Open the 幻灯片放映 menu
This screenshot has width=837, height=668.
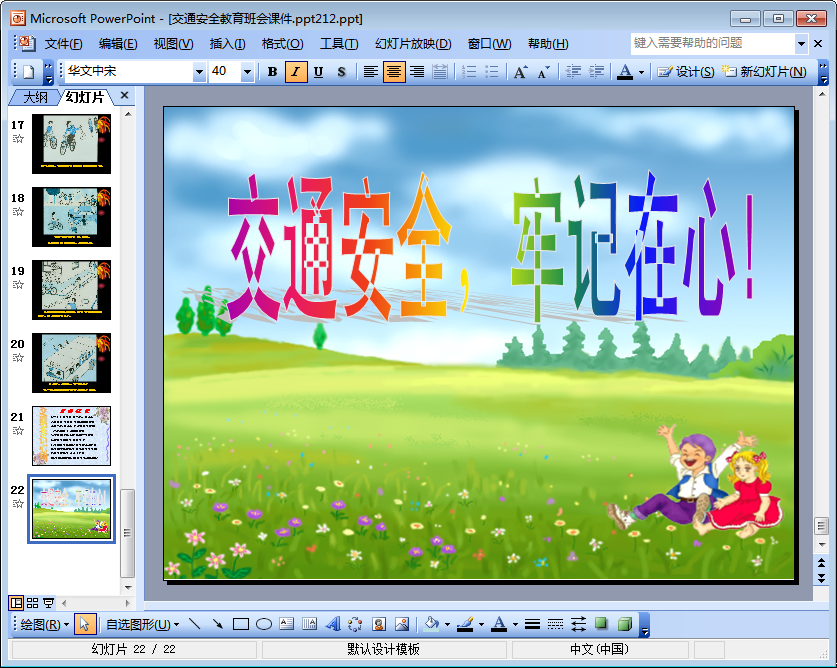(x=412, y=44)
